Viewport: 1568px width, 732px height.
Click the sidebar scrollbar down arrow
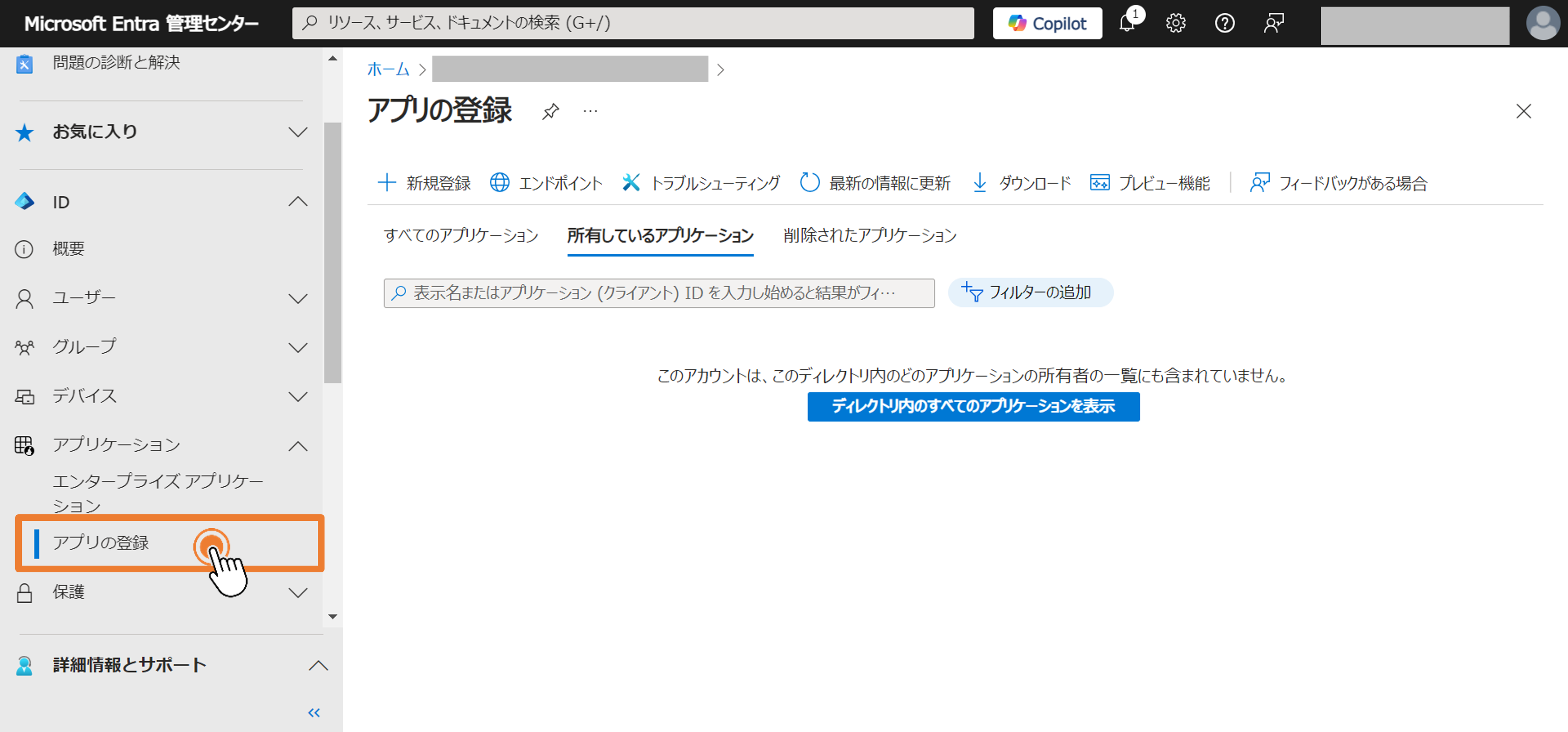[x=332, y=616]
